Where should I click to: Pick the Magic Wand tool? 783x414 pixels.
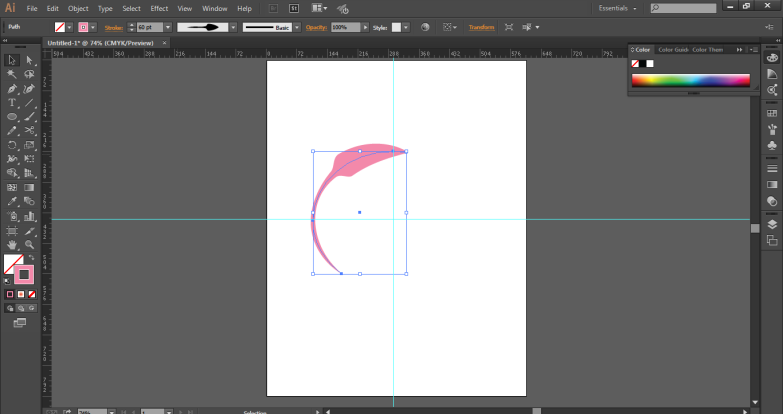(x=12, y=74)
